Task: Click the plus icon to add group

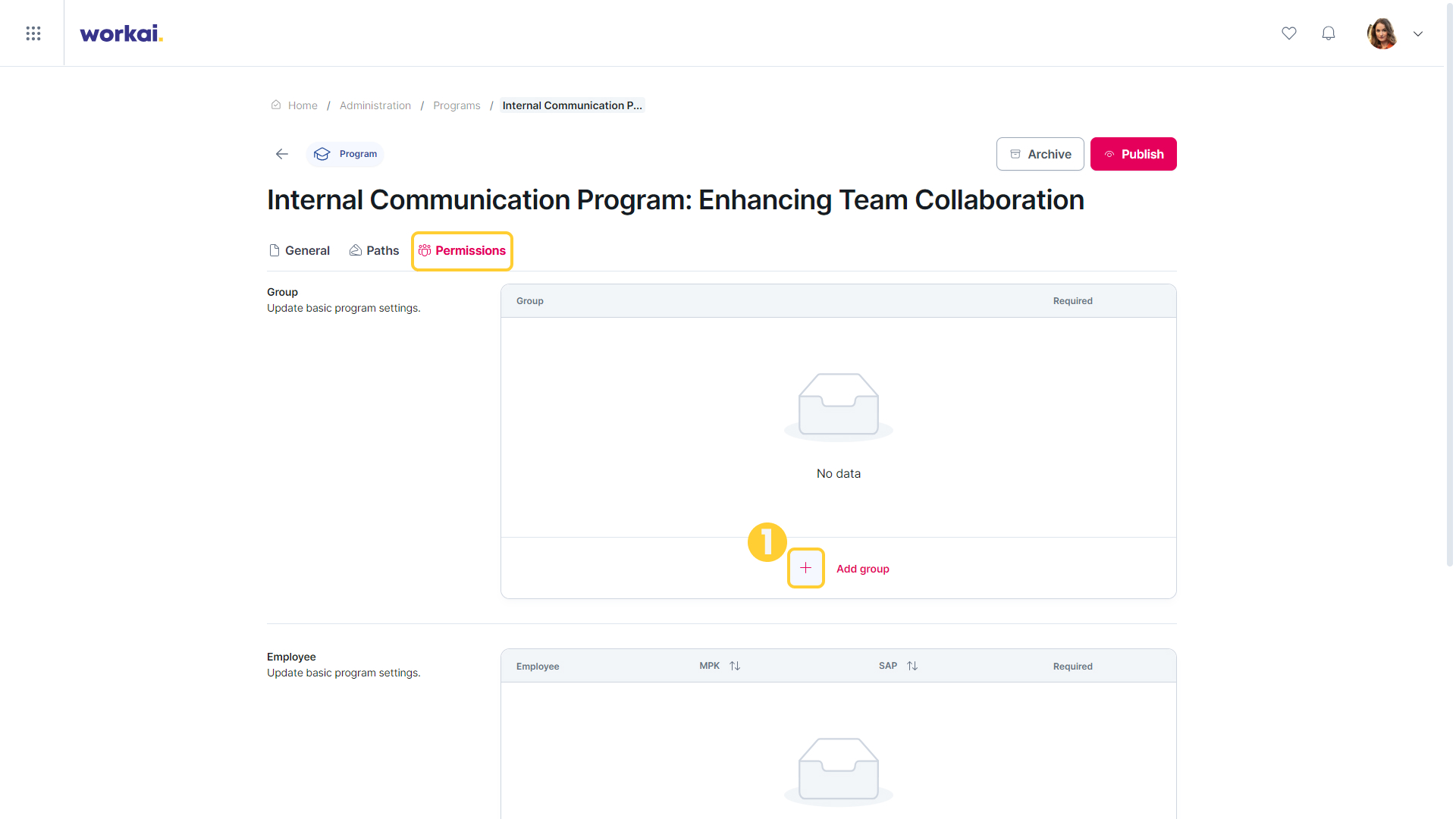Action: tap(805, 568)
